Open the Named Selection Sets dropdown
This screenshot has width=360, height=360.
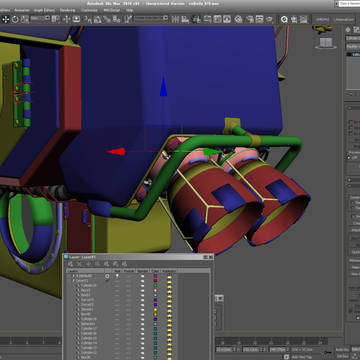151,18
